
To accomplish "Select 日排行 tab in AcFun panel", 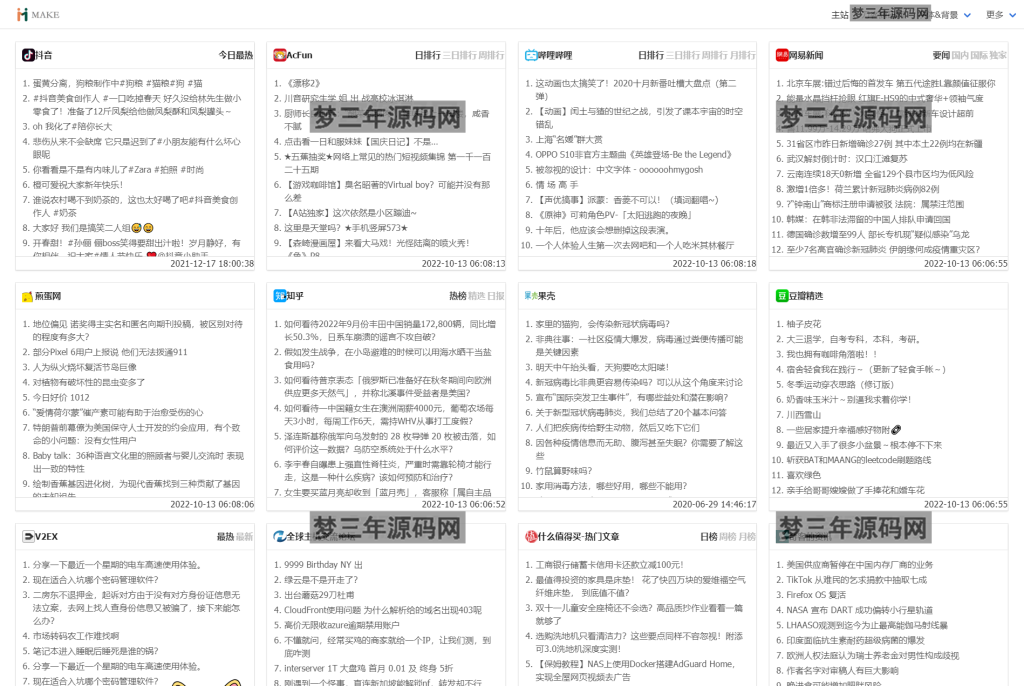I will [428, 56].
